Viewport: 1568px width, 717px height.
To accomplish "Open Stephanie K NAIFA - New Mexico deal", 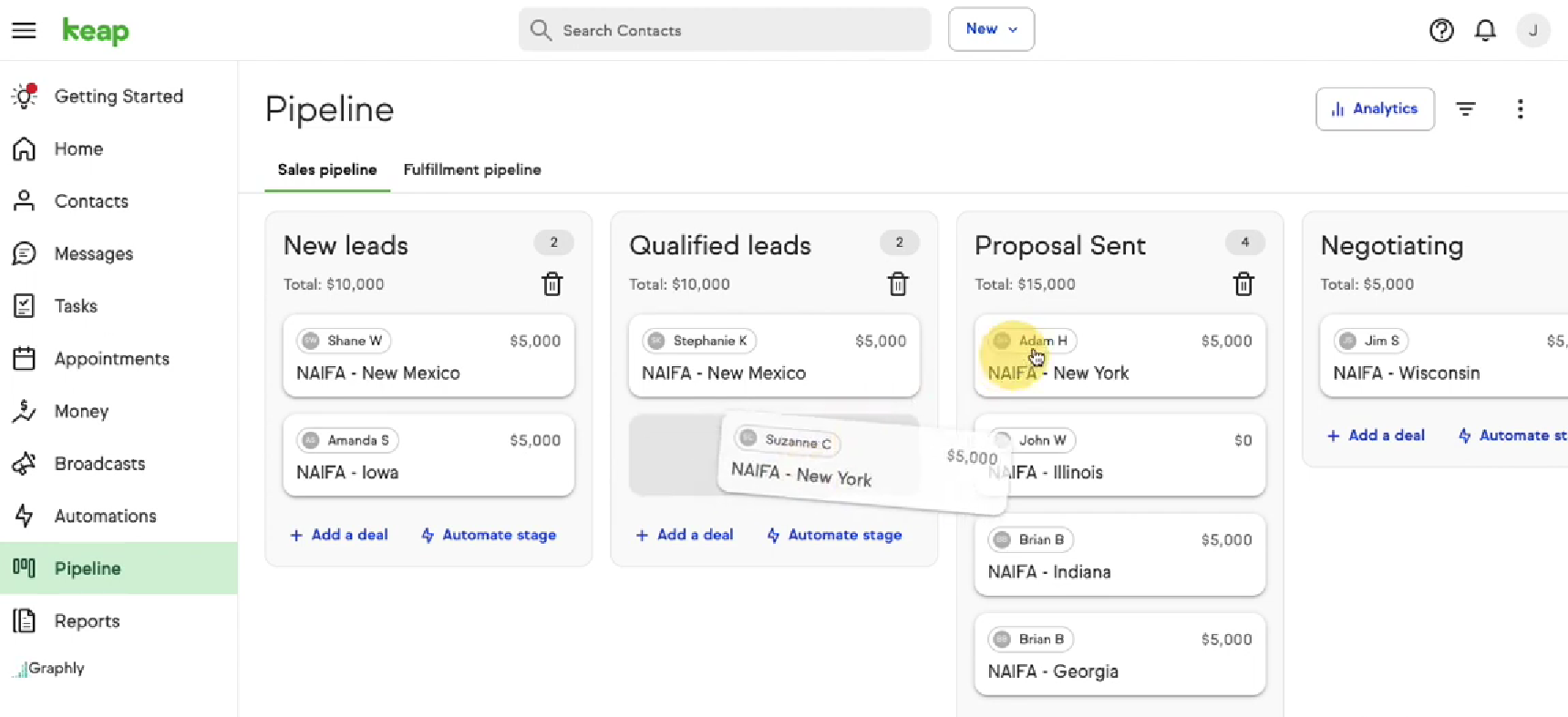I will tap(774, 356).
